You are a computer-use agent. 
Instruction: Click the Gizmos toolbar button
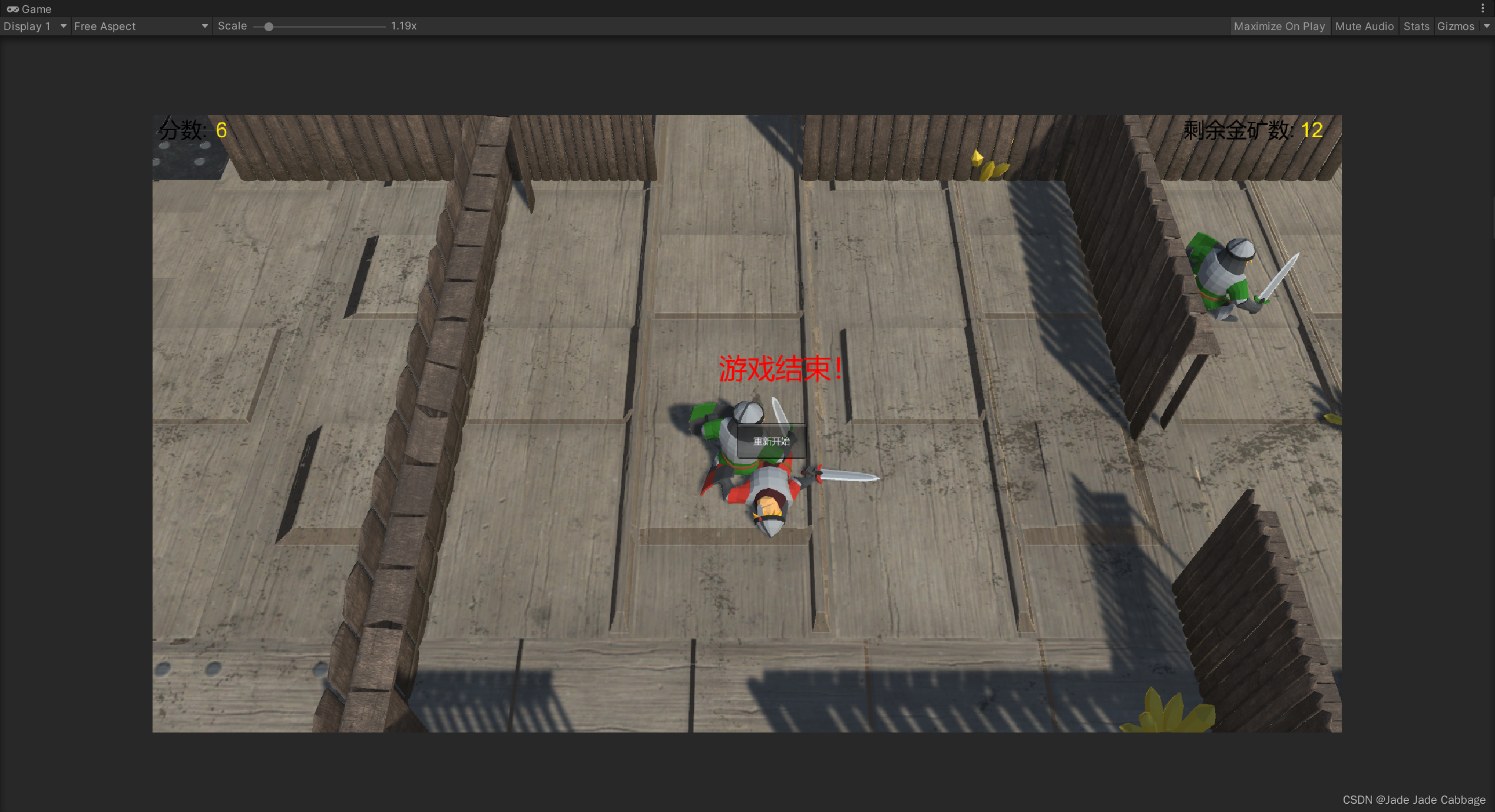1455,26
